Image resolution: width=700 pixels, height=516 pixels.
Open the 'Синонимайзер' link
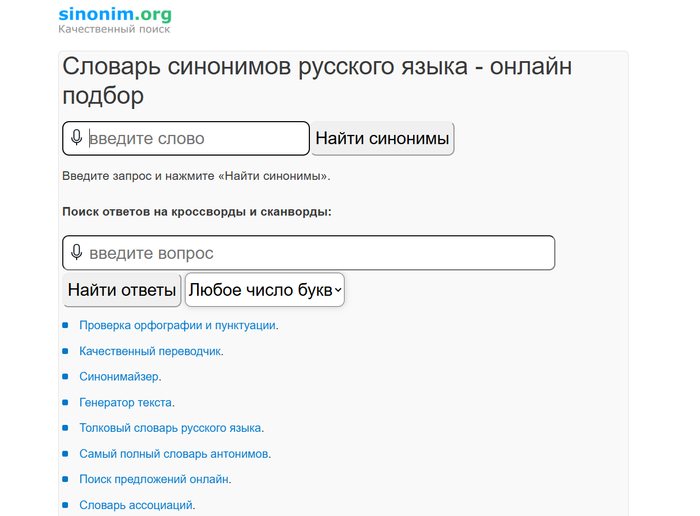120,377
